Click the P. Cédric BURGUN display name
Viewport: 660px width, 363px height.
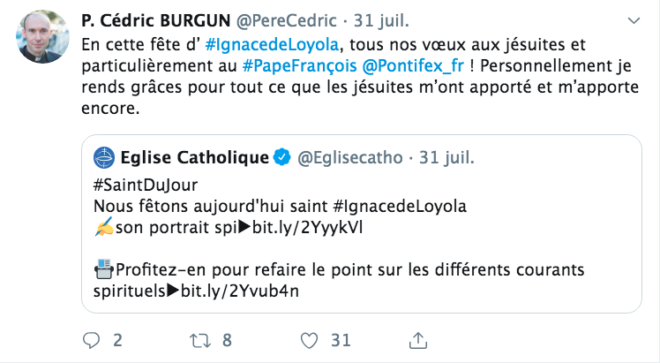156,21
